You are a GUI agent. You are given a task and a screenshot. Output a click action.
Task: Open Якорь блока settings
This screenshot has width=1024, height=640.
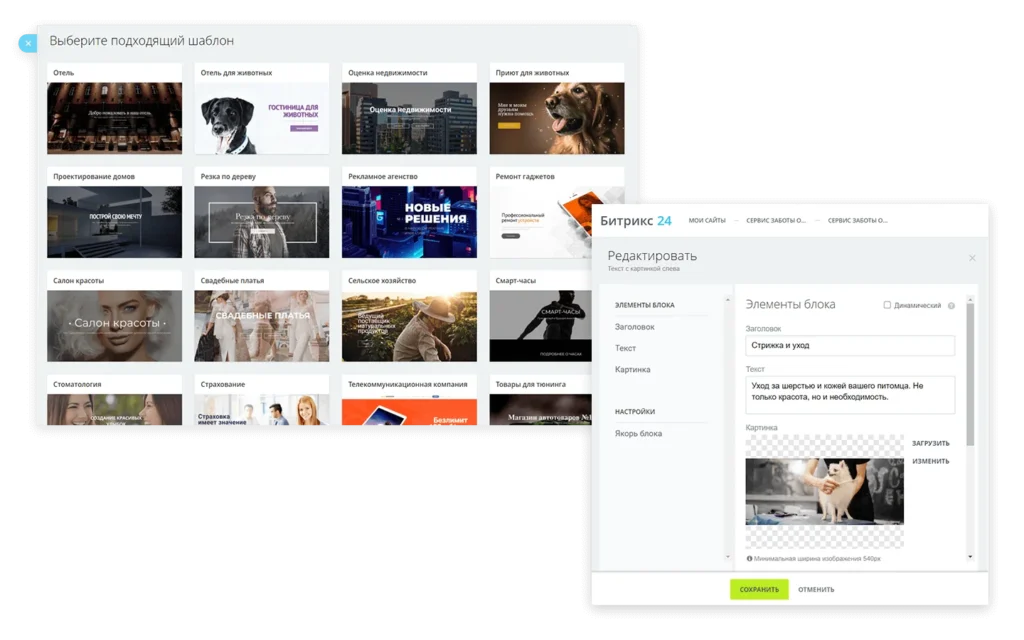tap(638, 433)
